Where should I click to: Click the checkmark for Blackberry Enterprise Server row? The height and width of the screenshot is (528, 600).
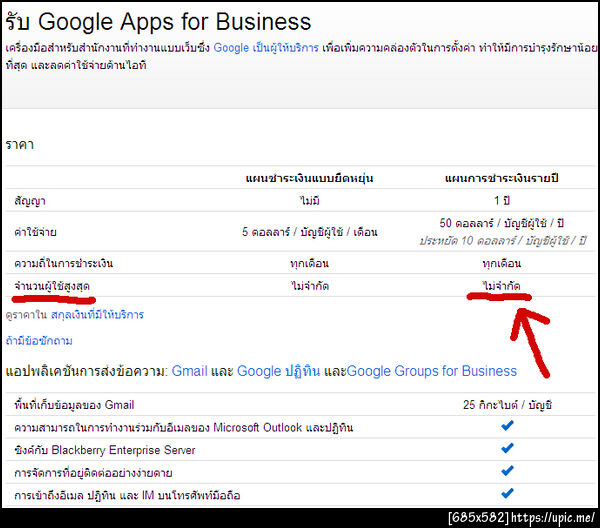507,448
